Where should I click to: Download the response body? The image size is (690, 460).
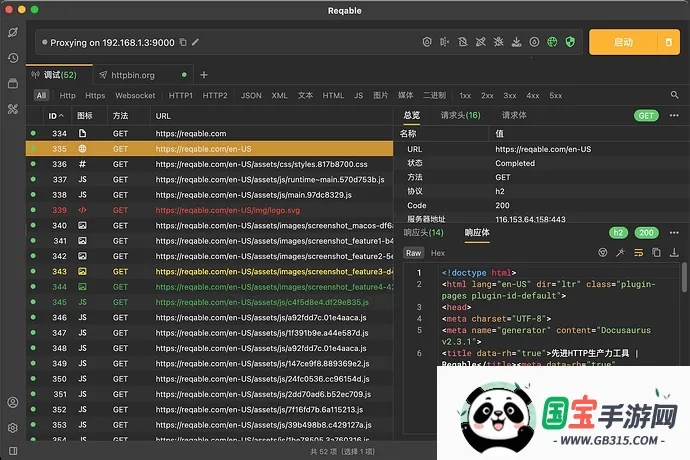tap(674, 252)
